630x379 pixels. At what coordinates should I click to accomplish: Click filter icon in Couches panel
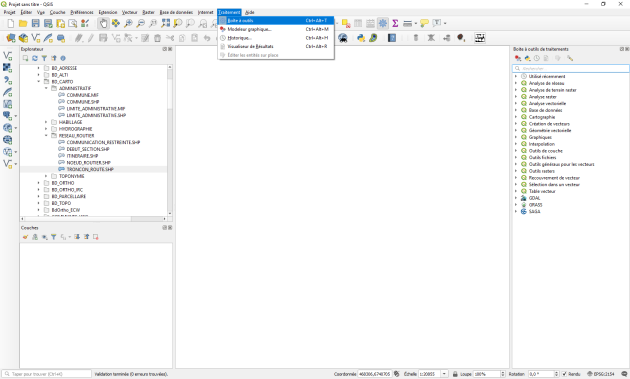coord(54,237)
